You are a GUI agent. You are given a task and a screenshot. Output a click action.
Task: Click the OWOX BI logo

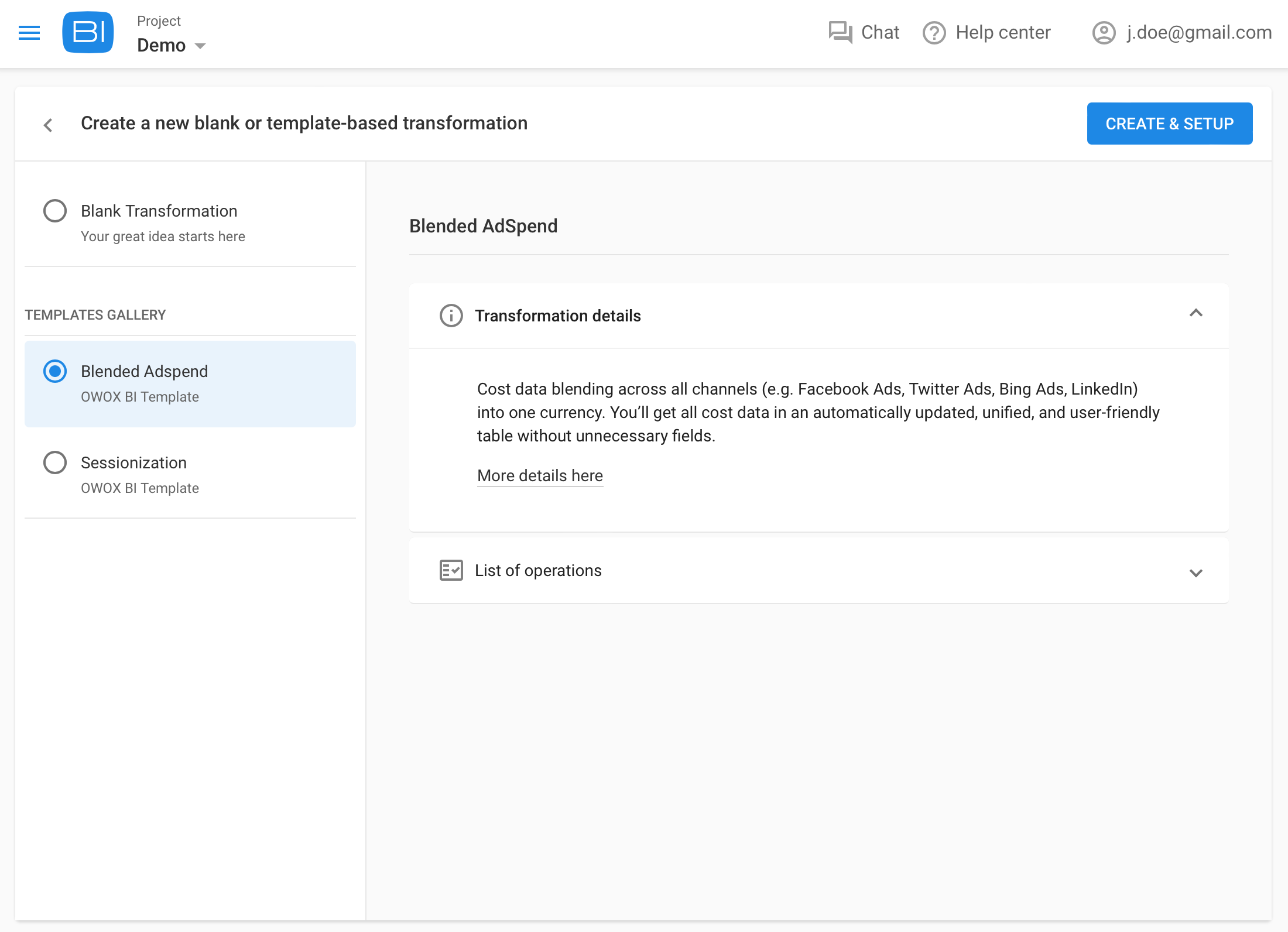pos(88,32)
